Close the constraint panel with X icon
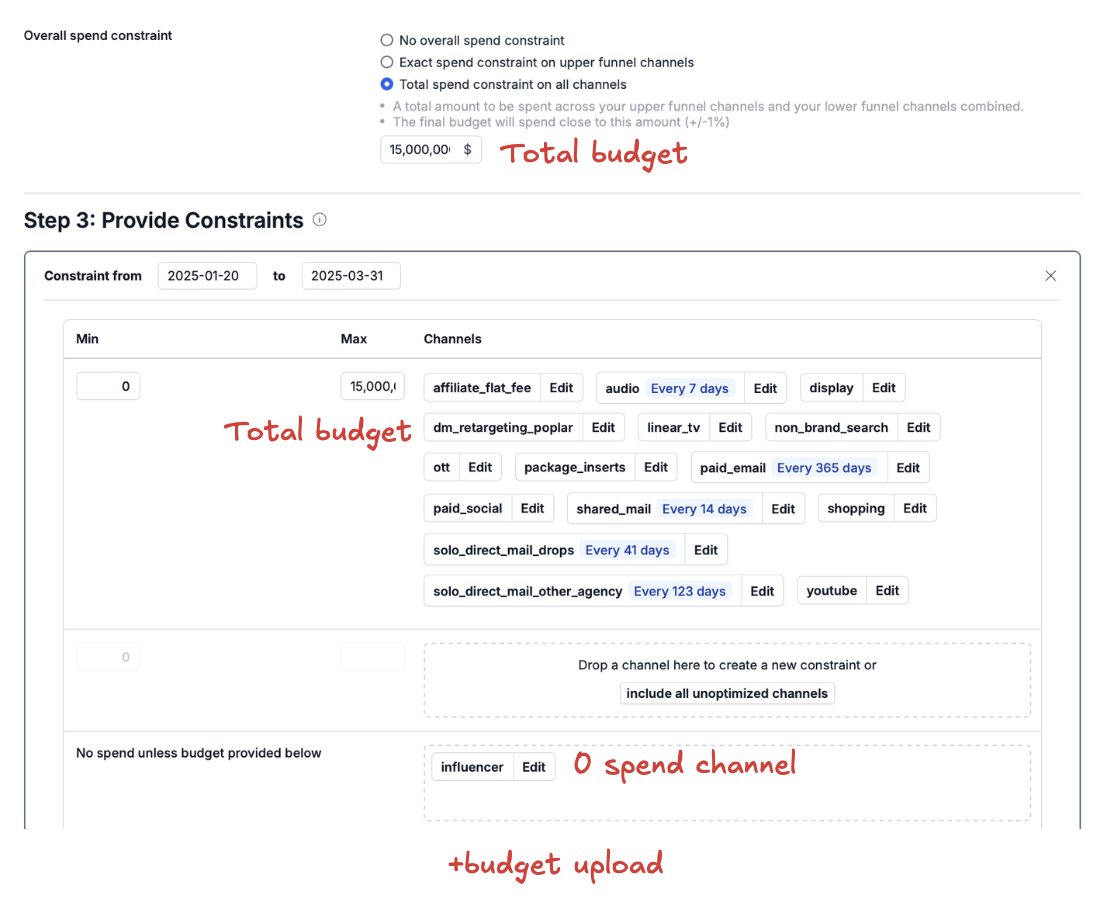The height and width of the screenshot is (914, 1100). click(x=1050, y=276)
